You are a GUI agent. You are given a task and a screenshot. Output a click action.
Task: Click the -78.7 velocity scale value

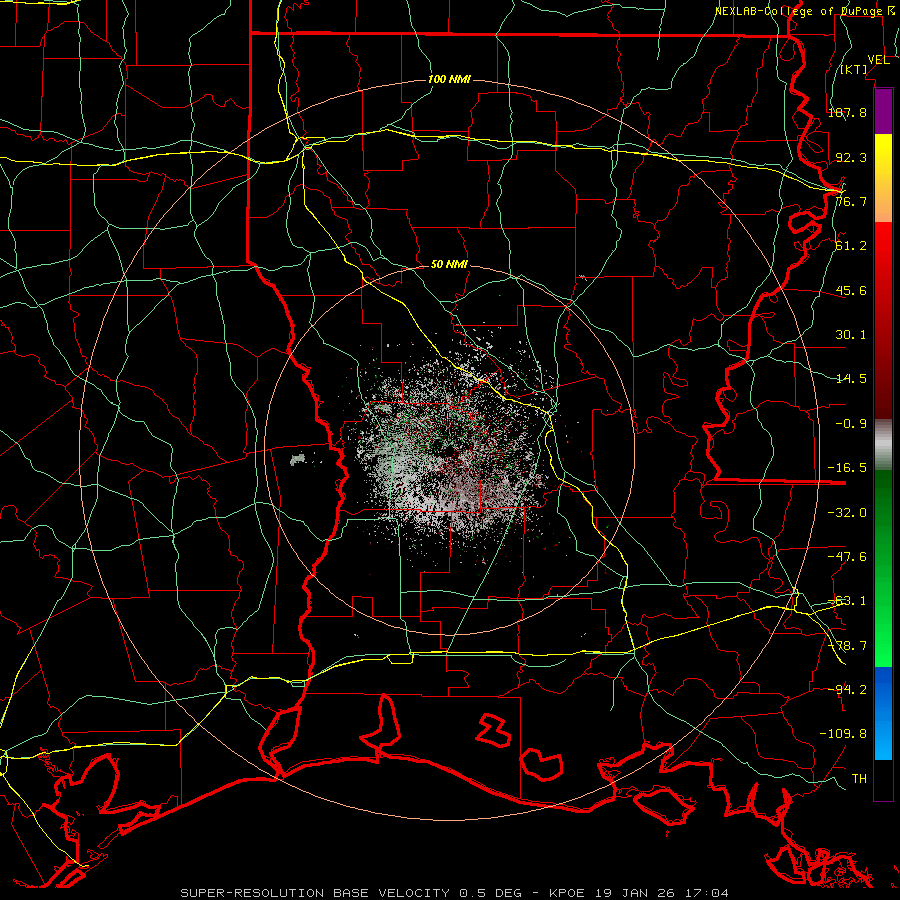coord(847,645)
